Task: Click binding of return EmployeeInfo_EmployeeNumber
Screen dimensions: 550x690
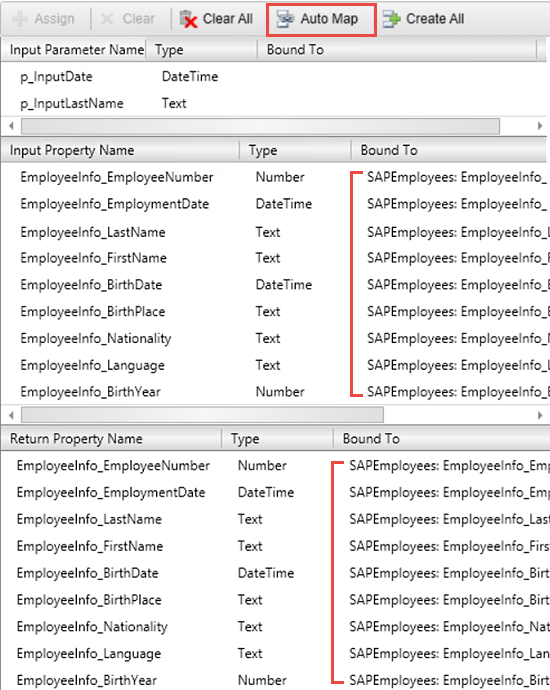Action: (449, 466)
